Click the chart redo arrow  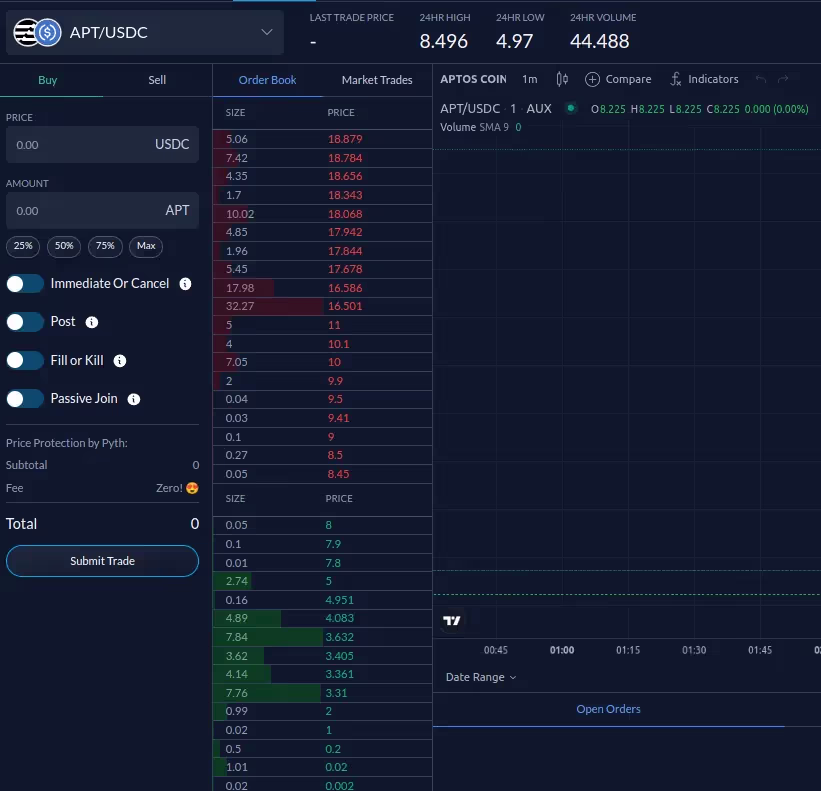click(x=783, y=79)
